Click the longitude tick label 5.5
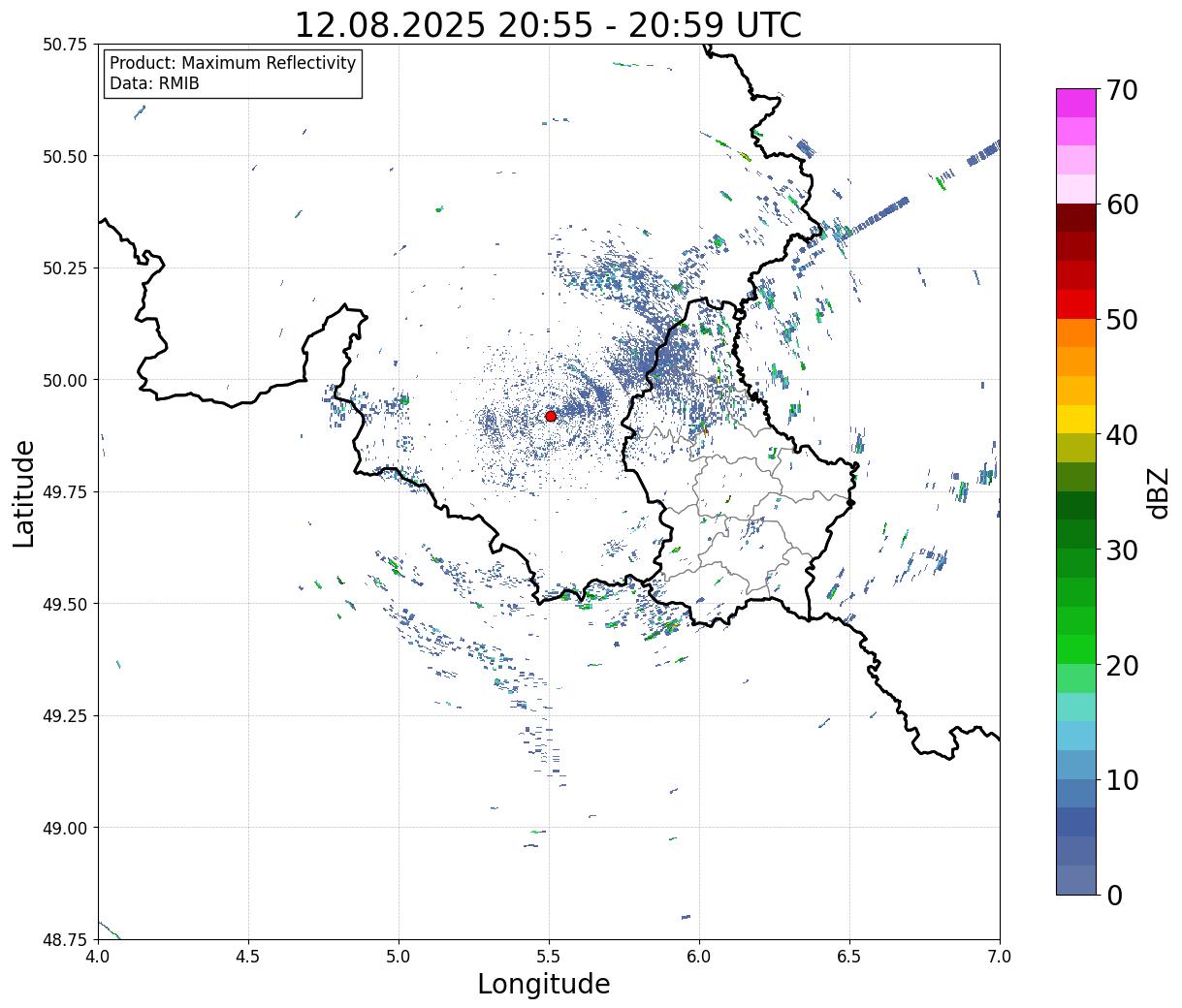1182x1008 pixels. [549, 956]
